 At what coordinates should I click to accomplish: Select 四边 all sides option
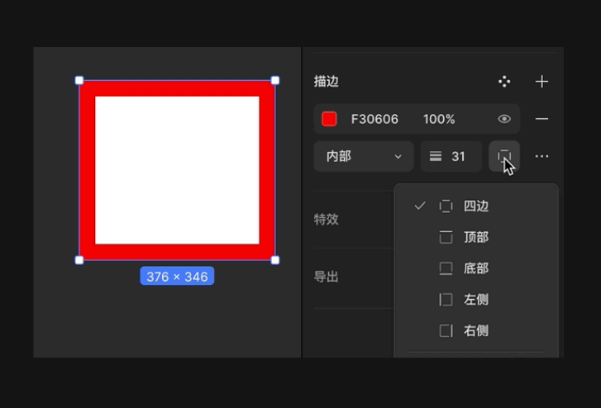click(476, 206)
